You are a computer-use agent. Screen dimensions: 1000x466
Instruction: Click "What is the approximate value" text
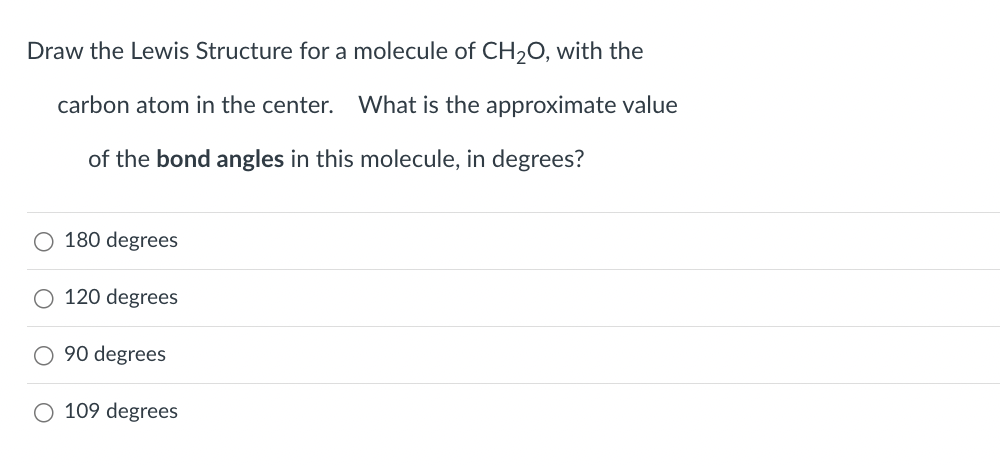coord(517,105)
